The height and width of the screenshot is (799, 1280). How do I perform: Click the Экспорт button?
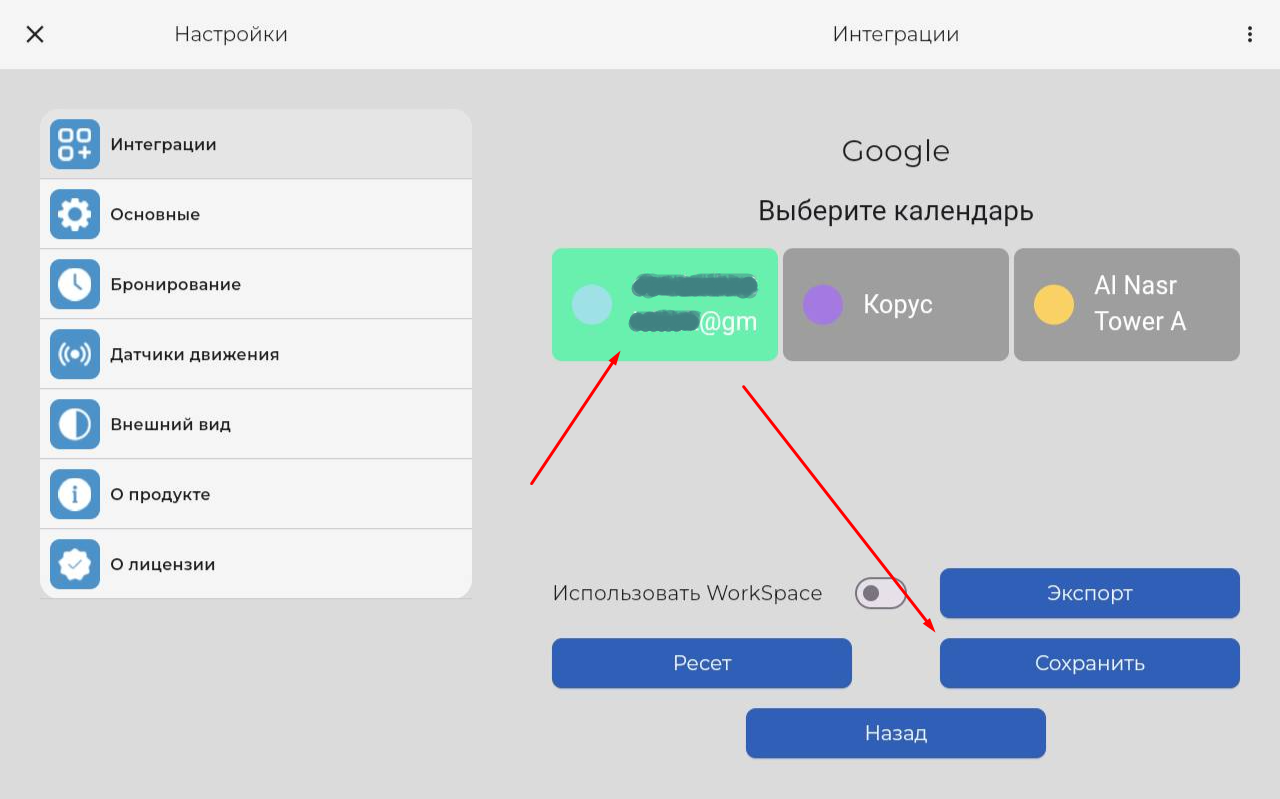(x=1090, y=593)
